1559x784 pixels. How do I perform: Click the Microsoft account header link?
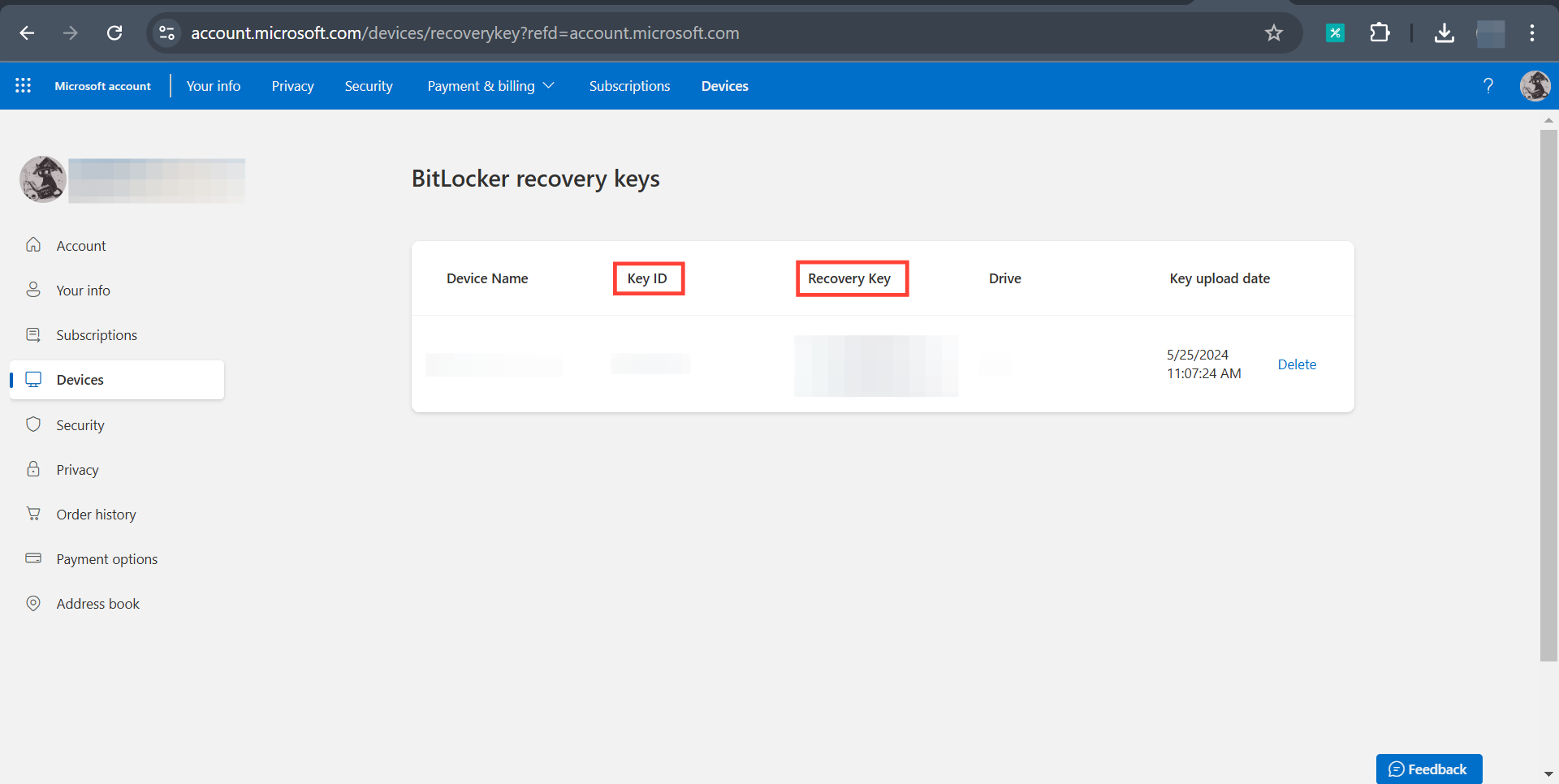(x=102, y=85)
